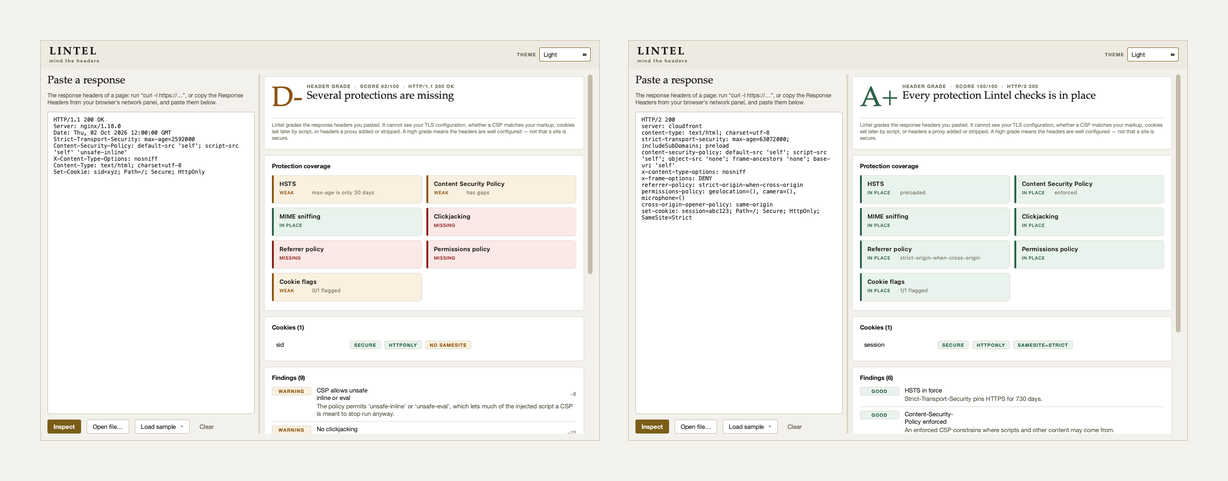The image size is (1228, 481).
Task: Click the LINTEL logo in the right window
Action: point(660,51)
